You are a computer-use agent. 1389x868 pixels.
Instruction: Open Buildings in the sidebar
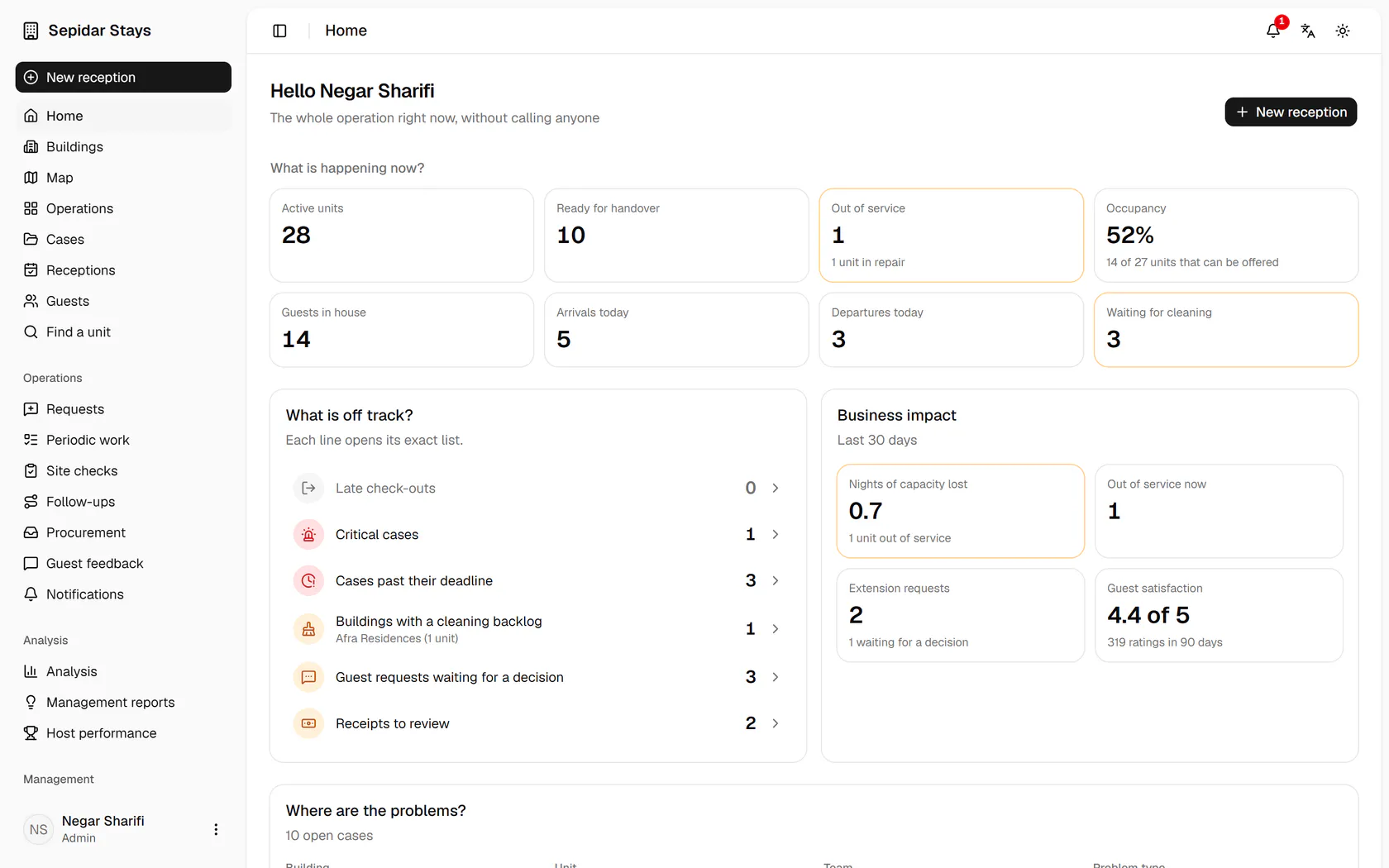[x=123, y=146]
